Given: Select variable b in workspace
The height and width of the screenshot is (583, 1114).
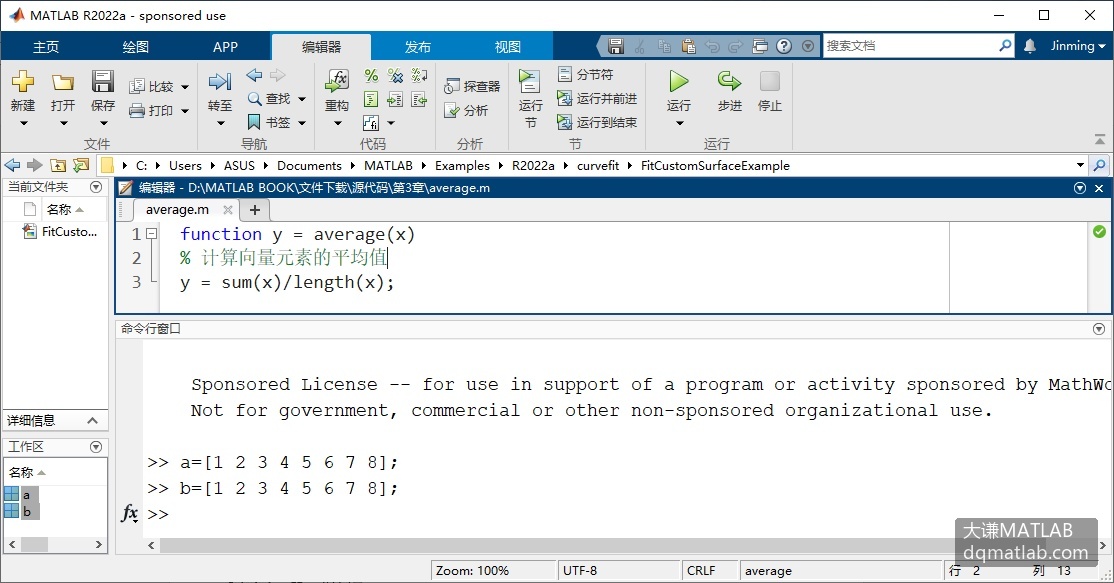Looking at the screenshot, I should click(21, 511).
